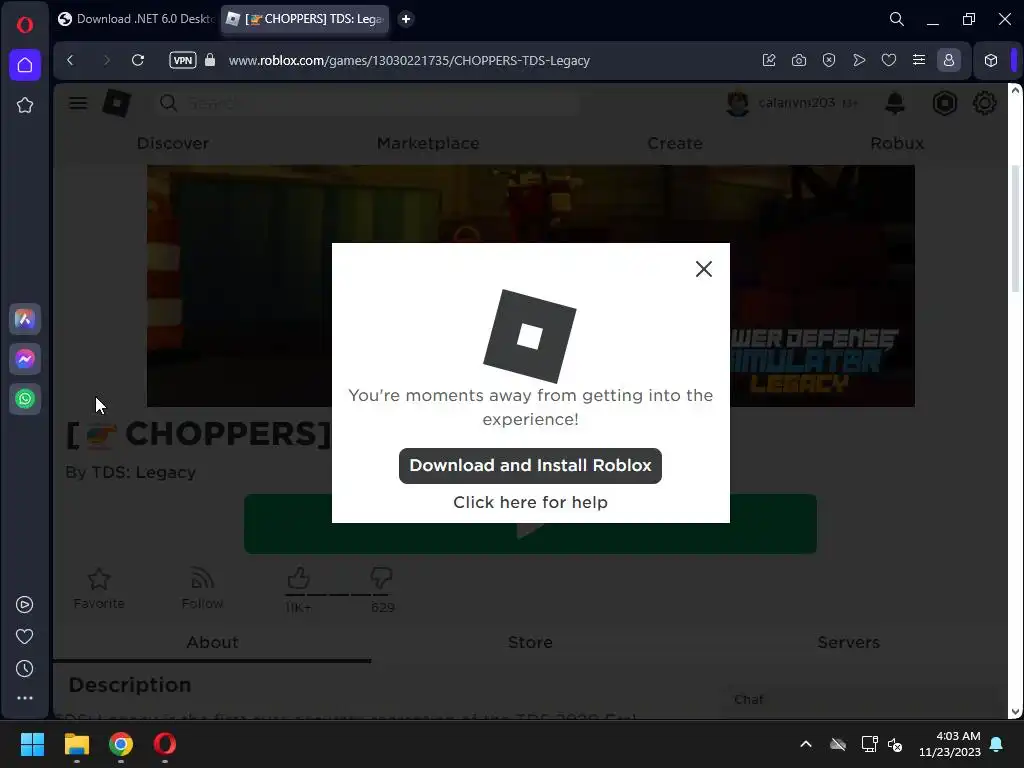Click Download and Install Roblox button

(530, 466)
